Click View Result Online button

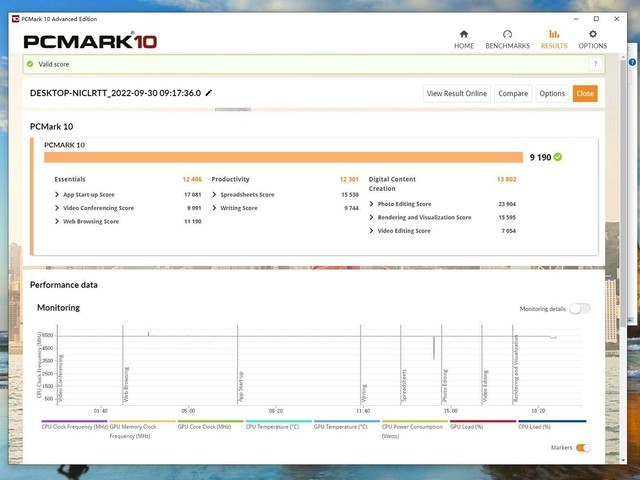457,93
